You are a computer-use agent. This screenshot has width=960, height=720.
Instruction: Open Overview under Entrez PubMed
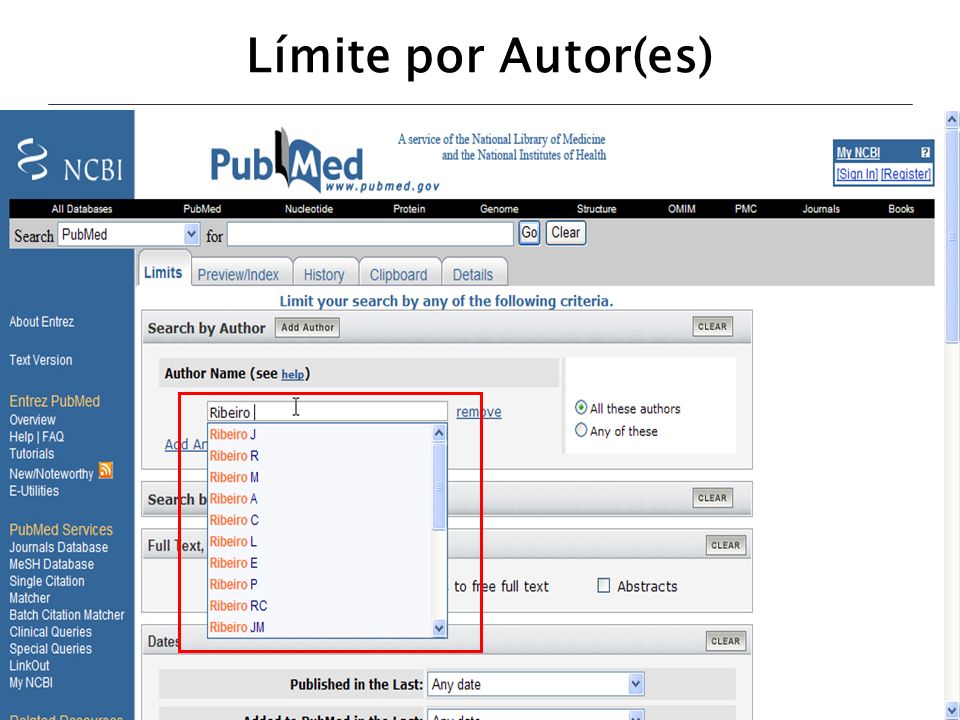coord(32,420)
